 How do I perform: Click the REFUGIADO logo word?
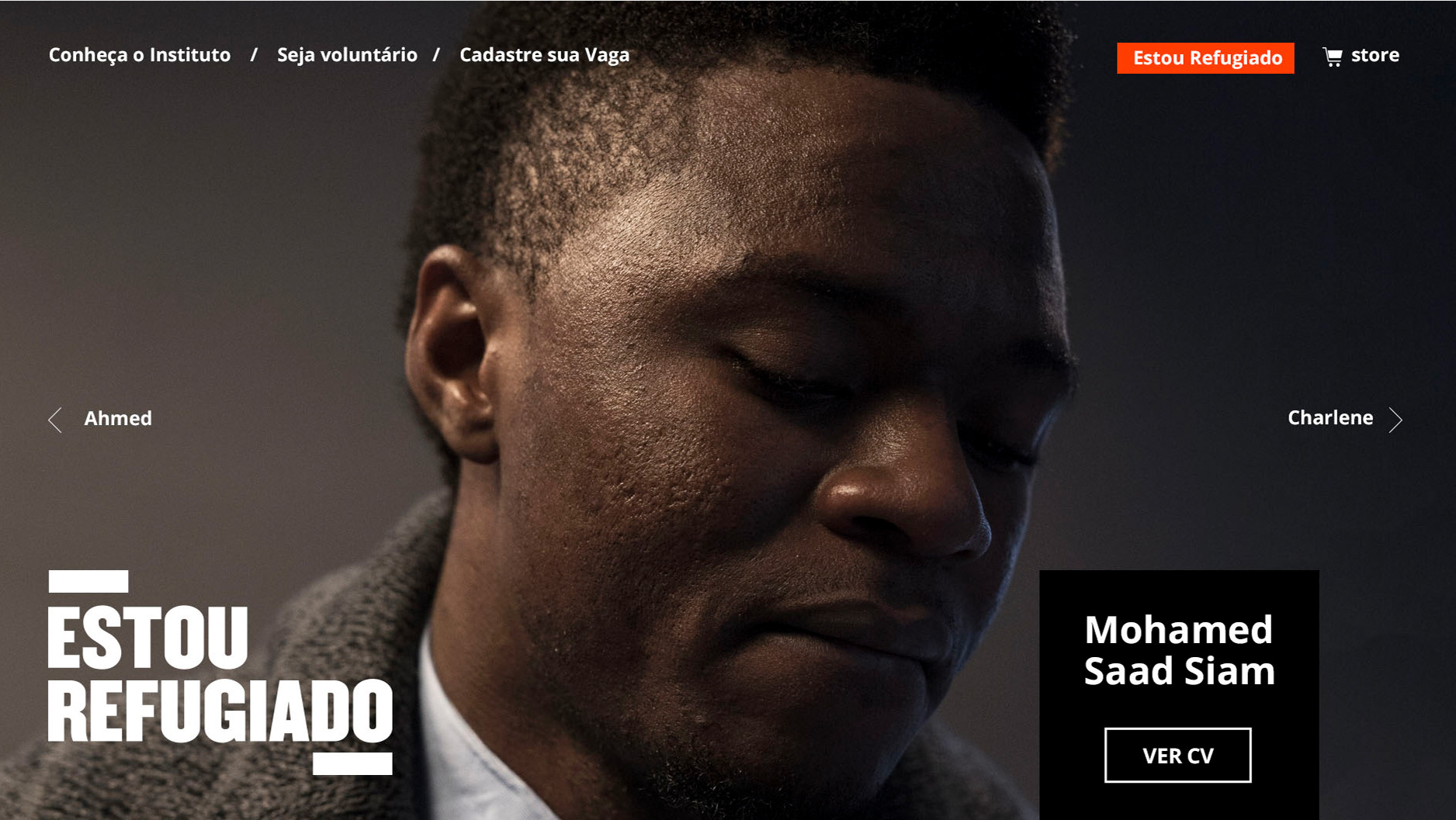pyautogui.click(x=220, y=711)
